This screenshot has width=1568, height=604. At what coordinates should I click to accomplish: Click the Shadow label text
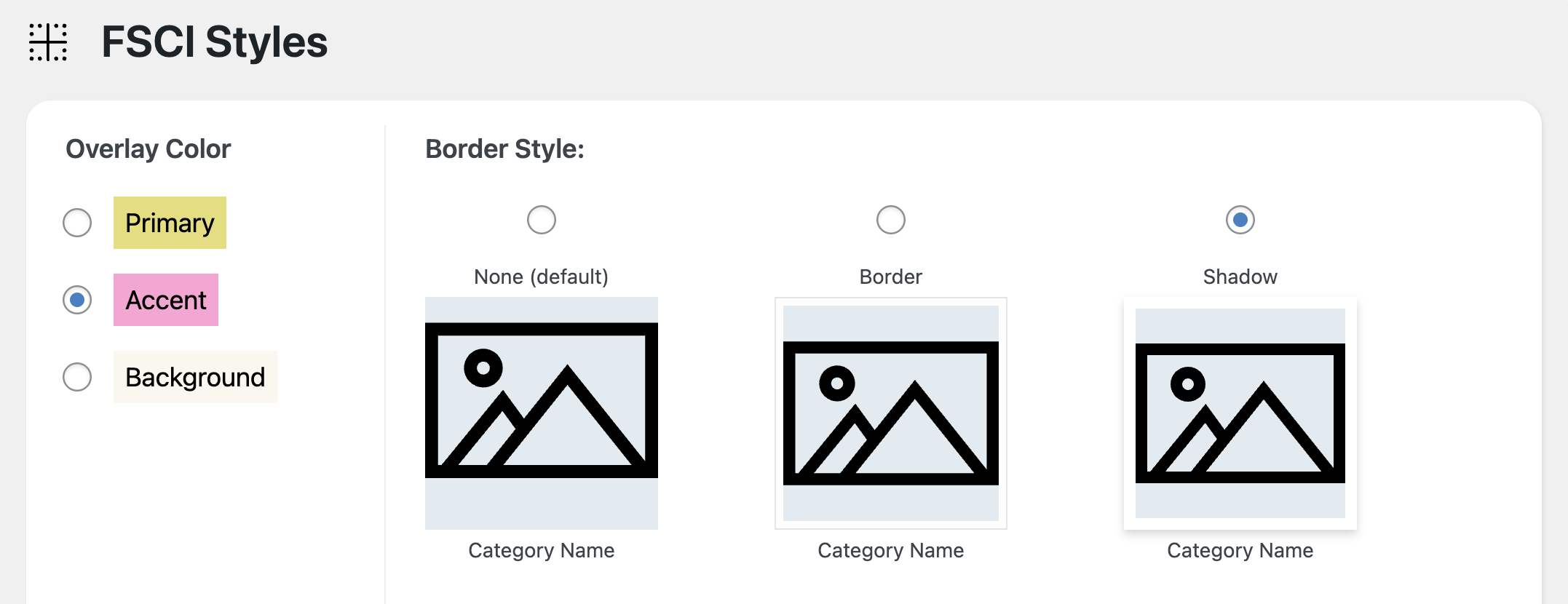[1240, 277]
